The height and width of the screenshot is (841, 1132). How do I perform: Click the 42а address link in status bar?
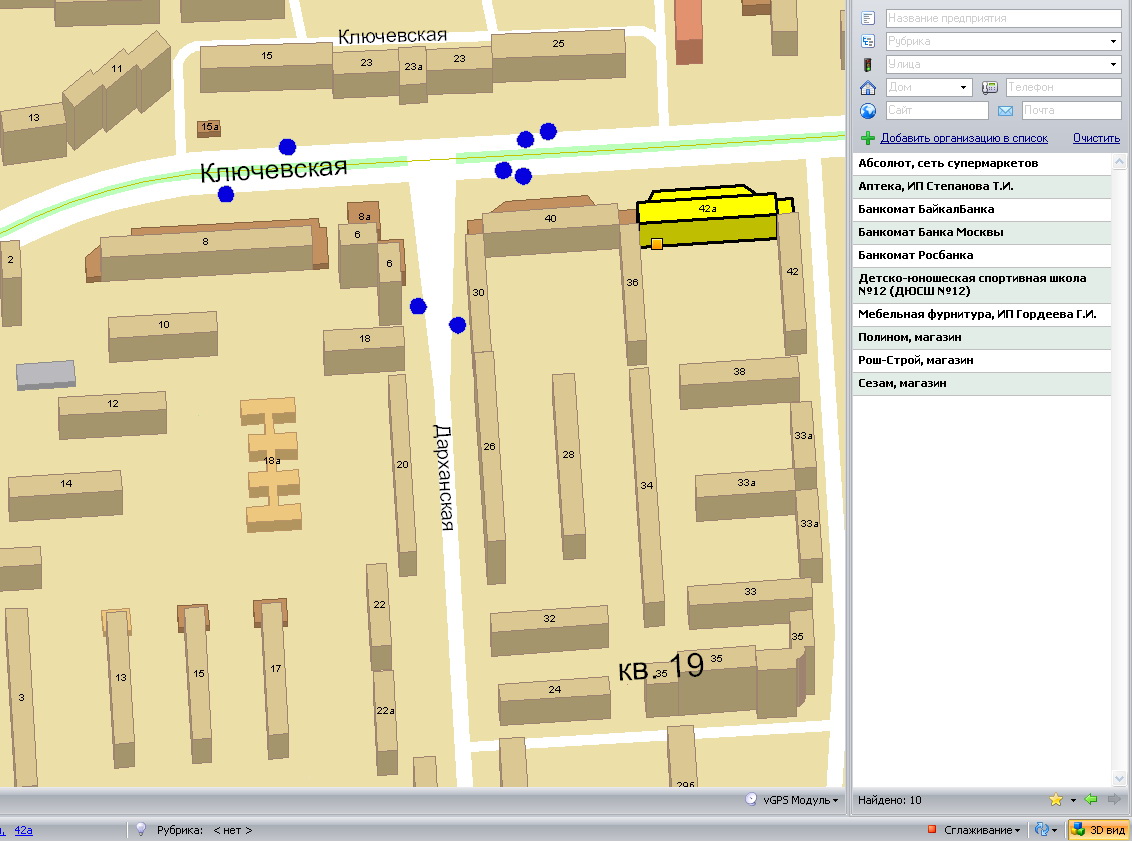23,830
